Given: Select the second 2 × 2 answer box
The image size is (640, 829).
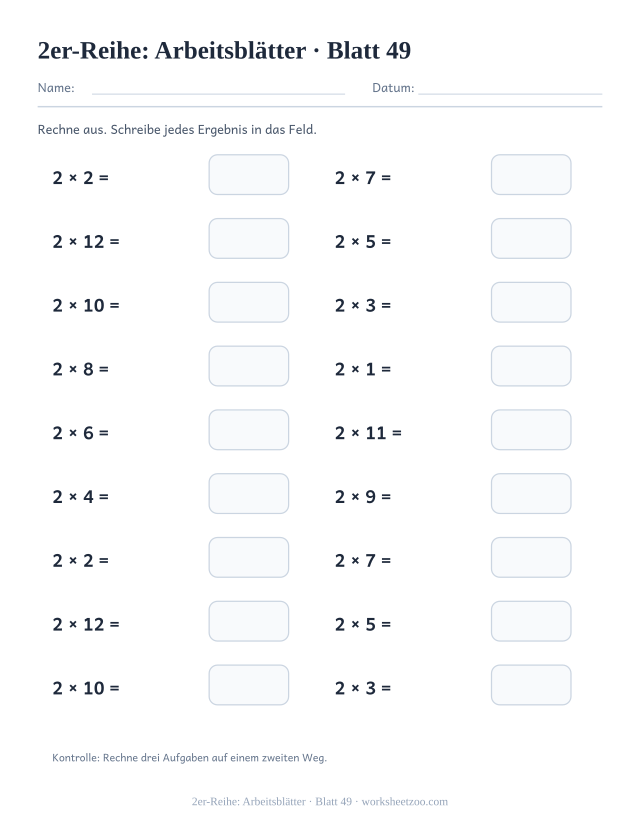Looking at the screenshot, I should point(249,558).
